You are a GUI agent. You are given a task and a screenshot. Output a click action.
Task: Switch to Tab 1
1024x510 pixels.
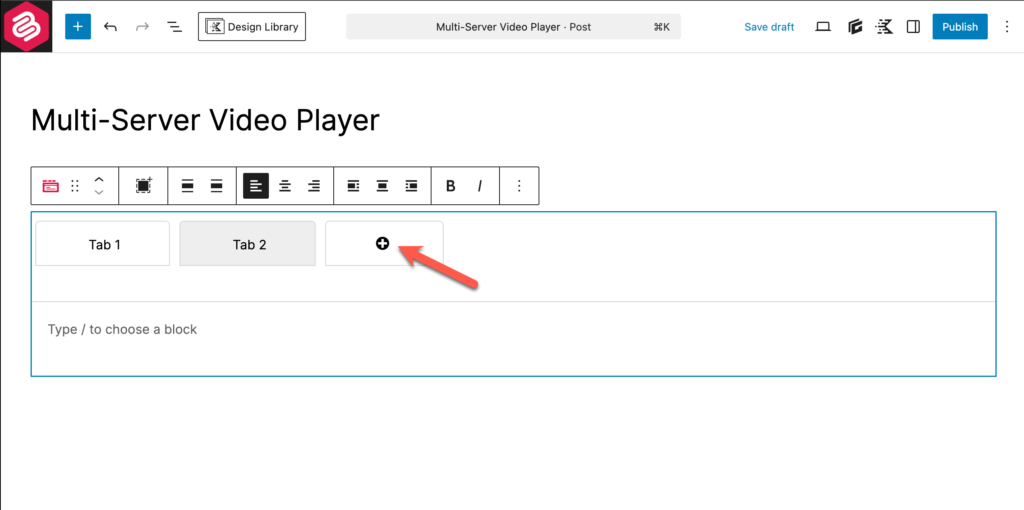tap(103, 244)
